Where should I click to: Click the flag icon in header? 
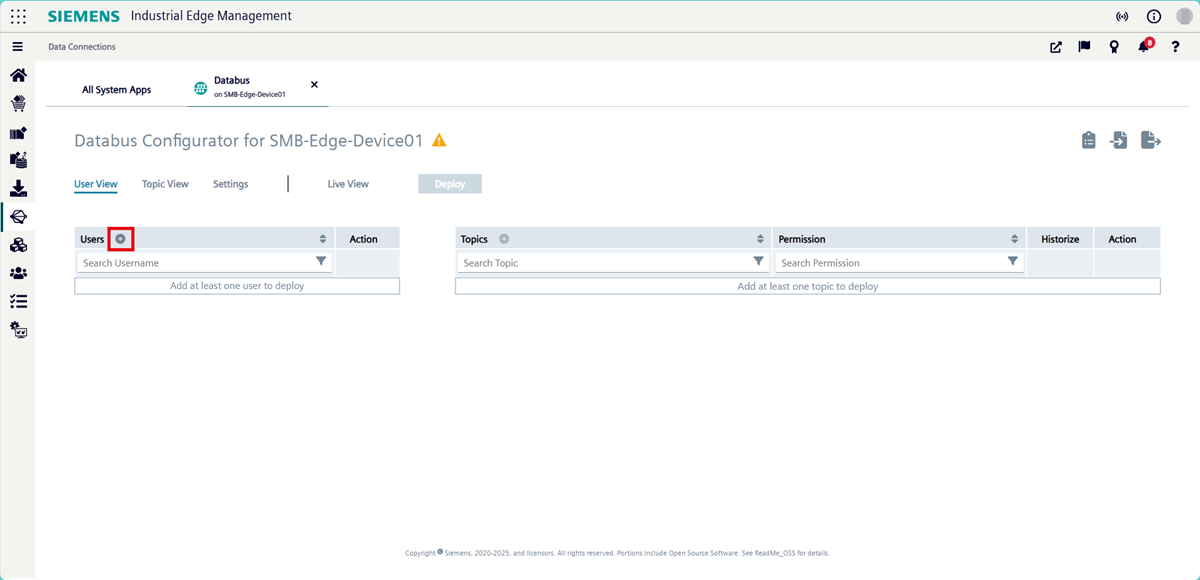point(1084,47)
